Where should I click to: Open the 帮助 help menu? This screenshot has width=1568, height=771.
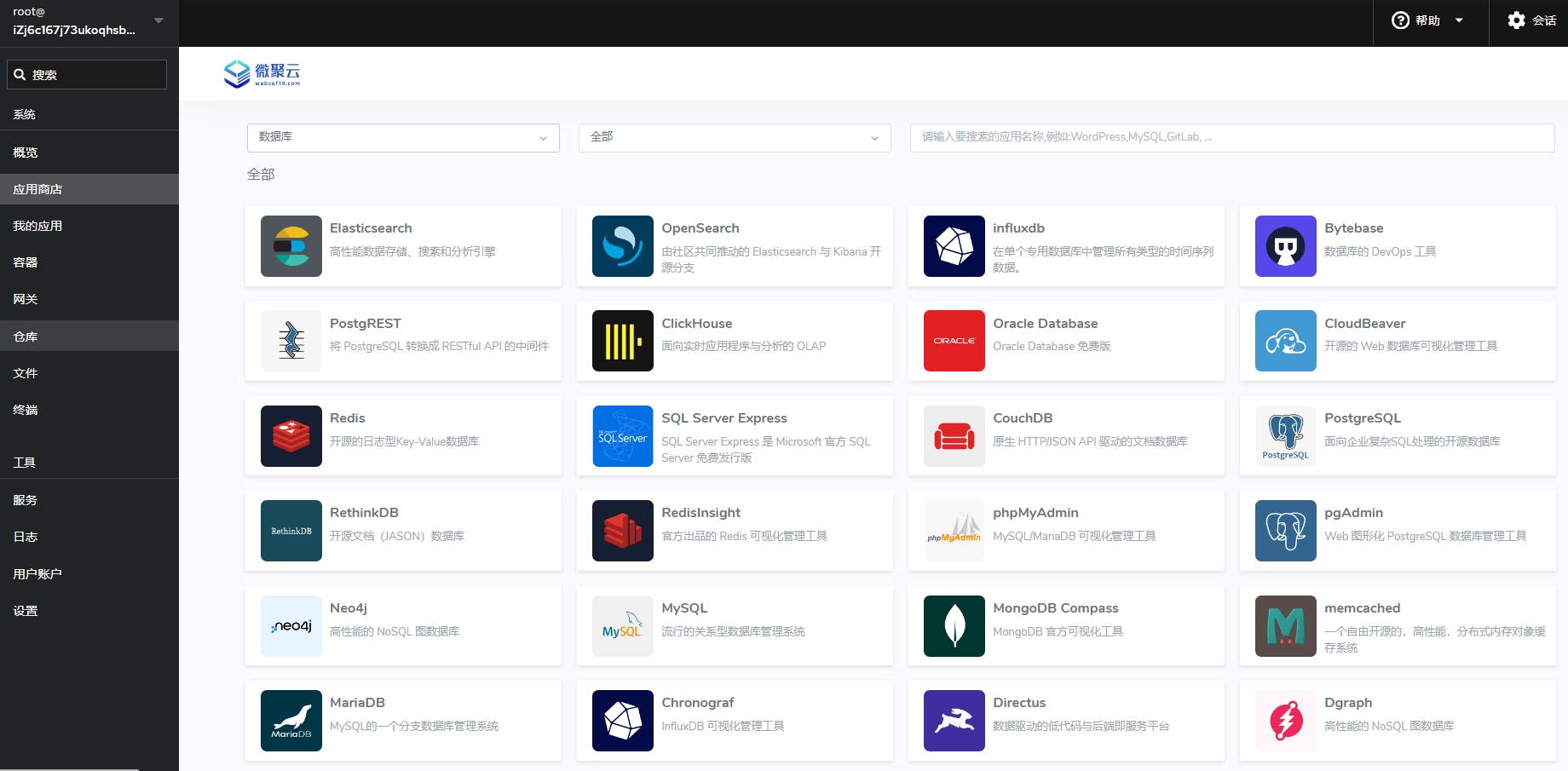1428,21
